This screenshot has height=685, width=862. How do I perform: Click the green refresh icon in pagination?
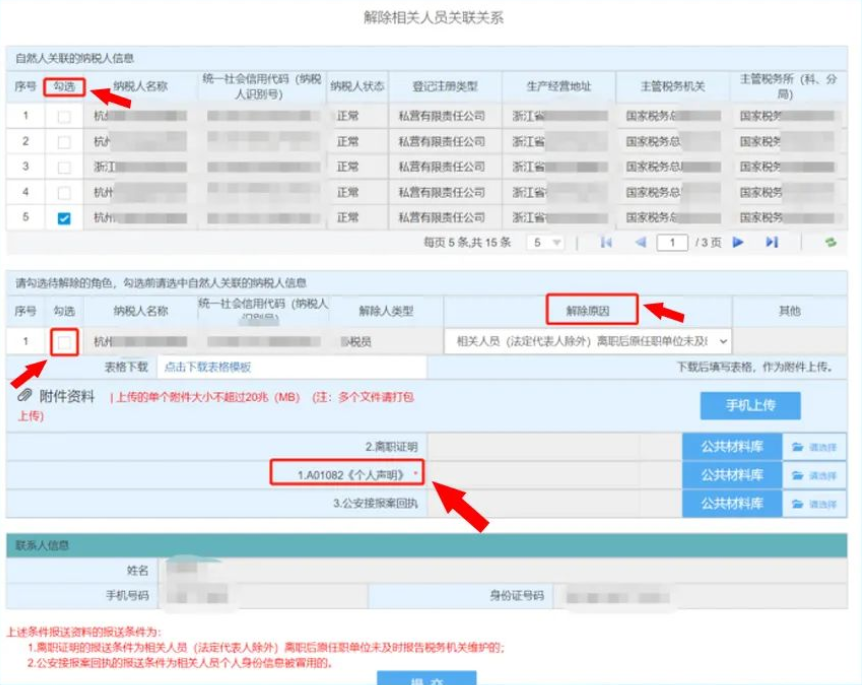point(829,242)
